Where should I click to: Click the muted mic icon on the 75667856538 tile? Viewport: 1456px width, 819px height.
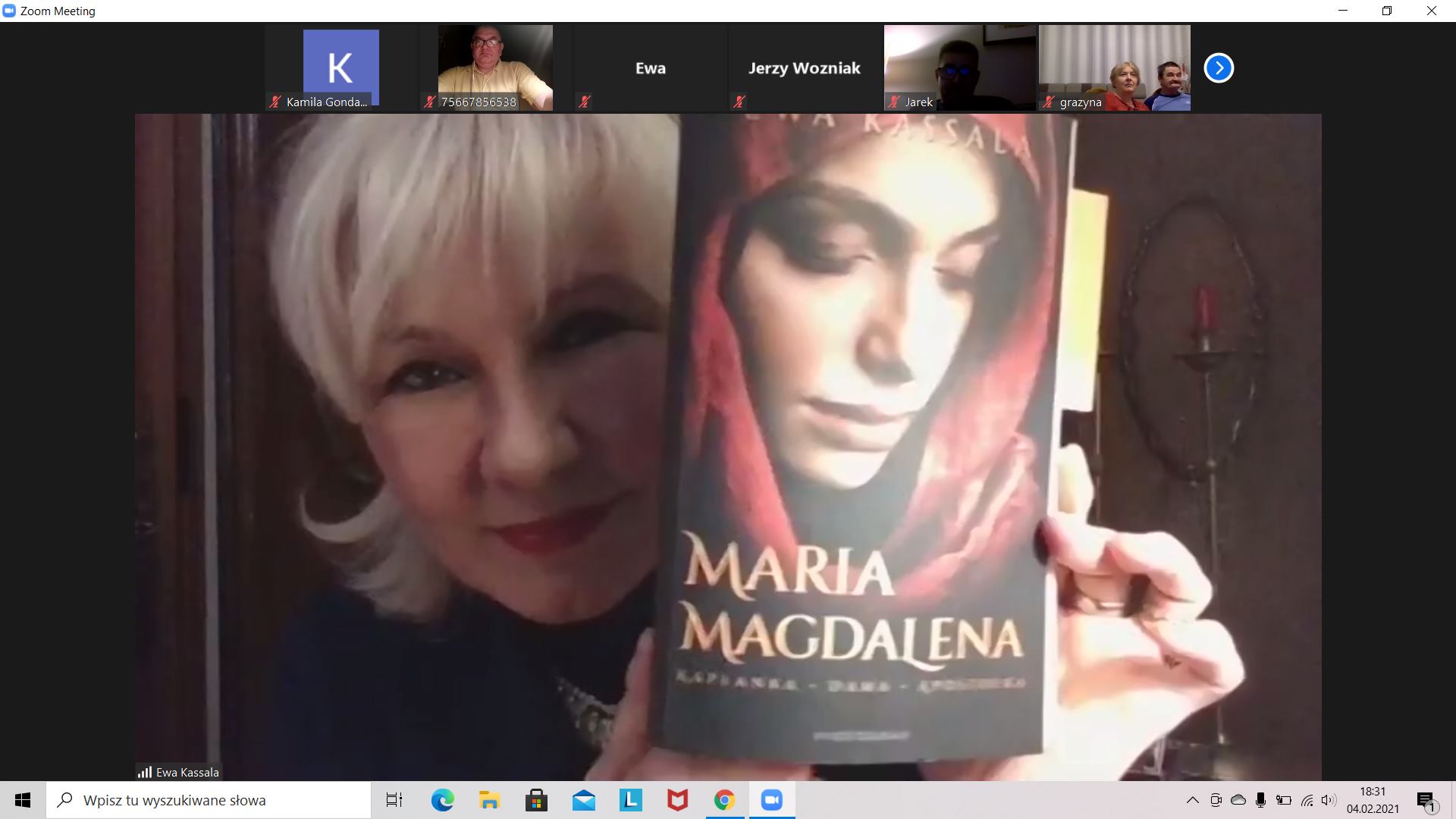click(430, 102)
